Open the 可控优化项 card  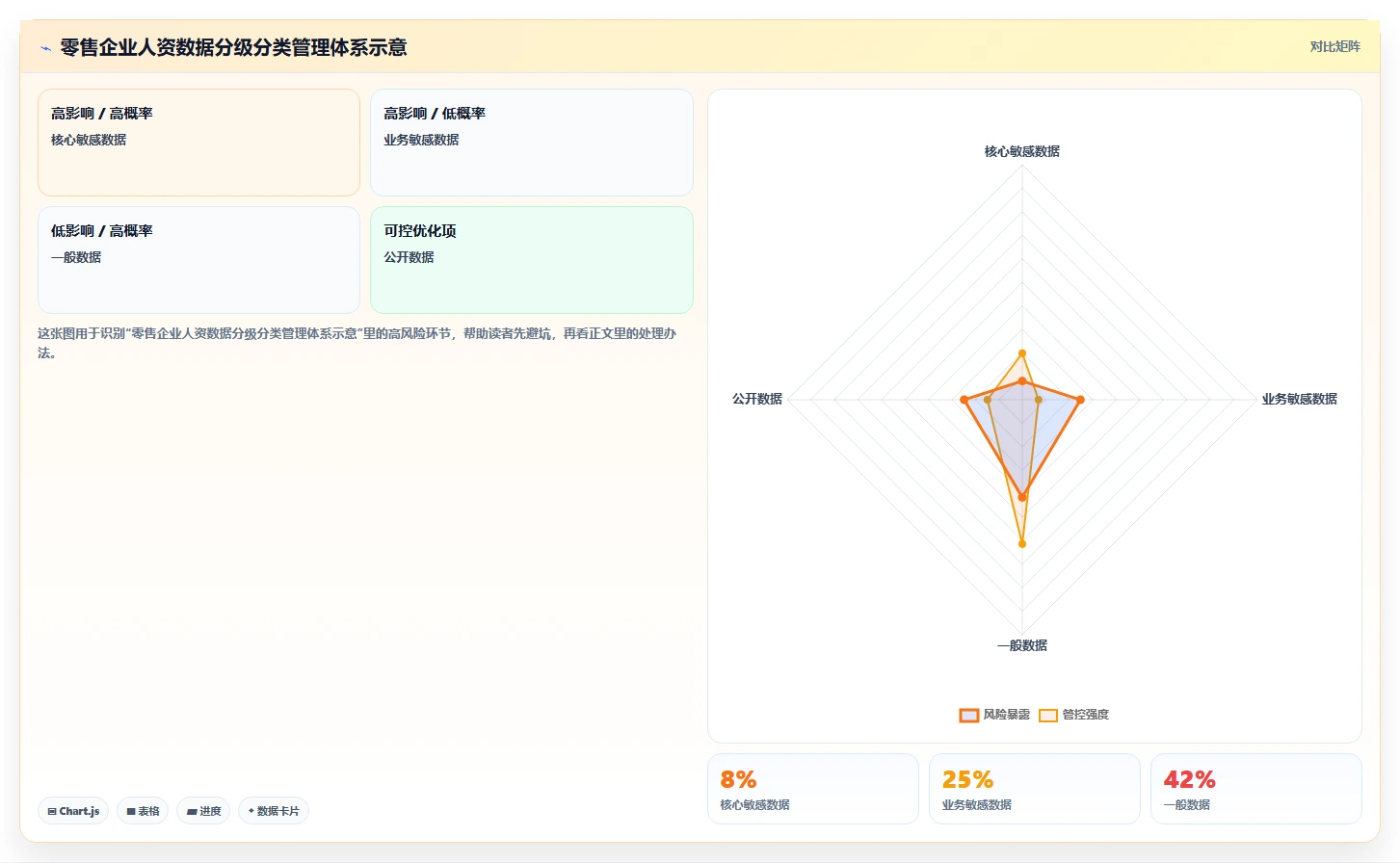pyautogui.click(x=532, y=260)
